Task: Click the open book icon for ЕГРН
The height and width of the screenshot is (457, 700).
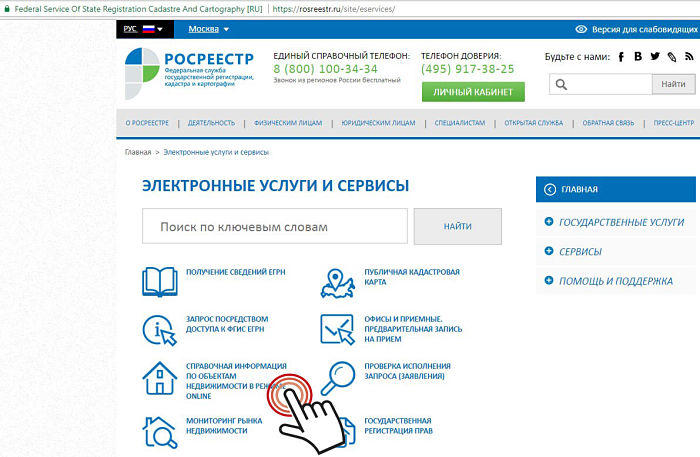Action: tap(160, 282)
